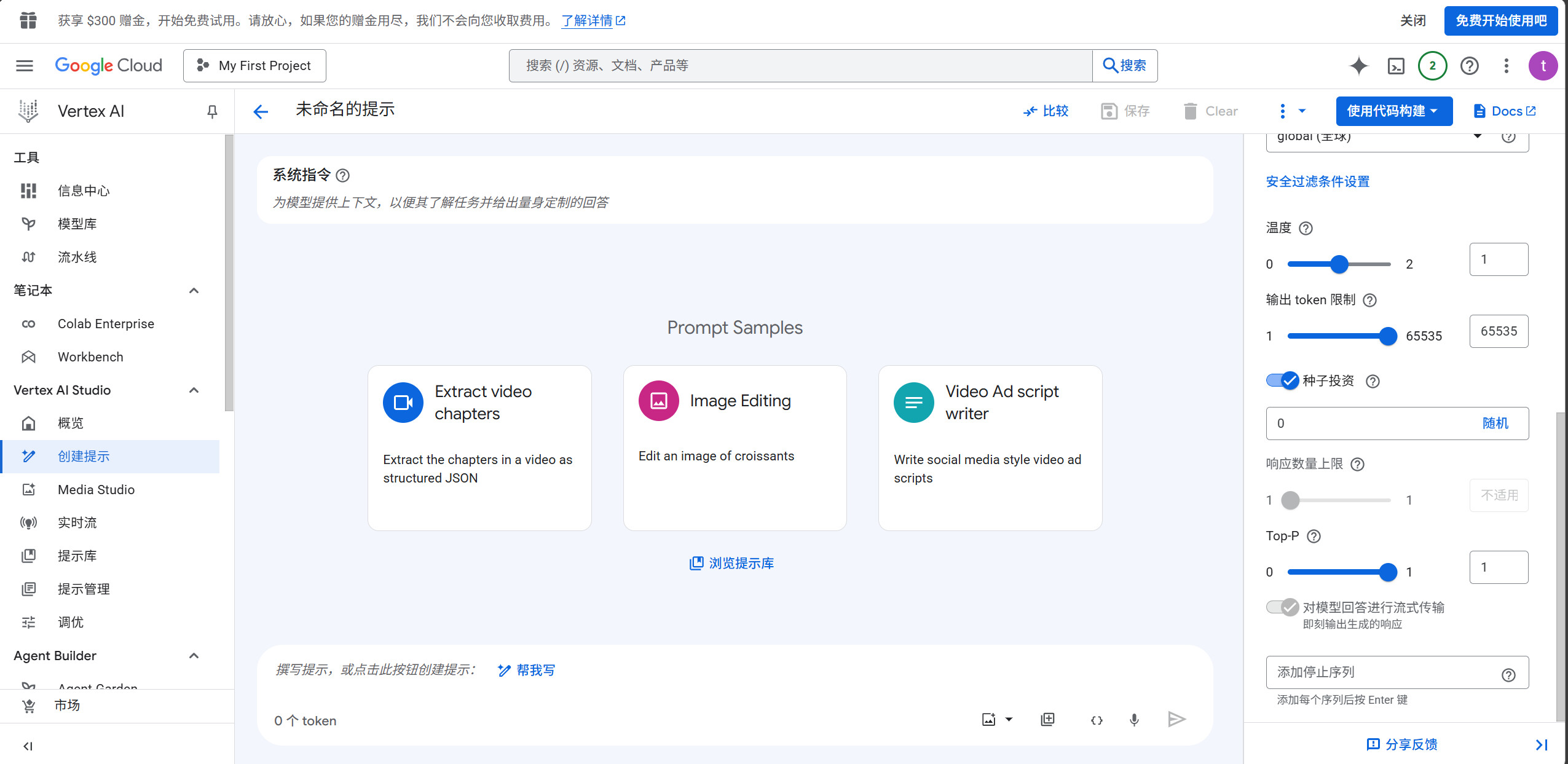Go back with the left arrow
Image resolution: width=1568 pixels, height=764 pixels.
coord(261,111)
